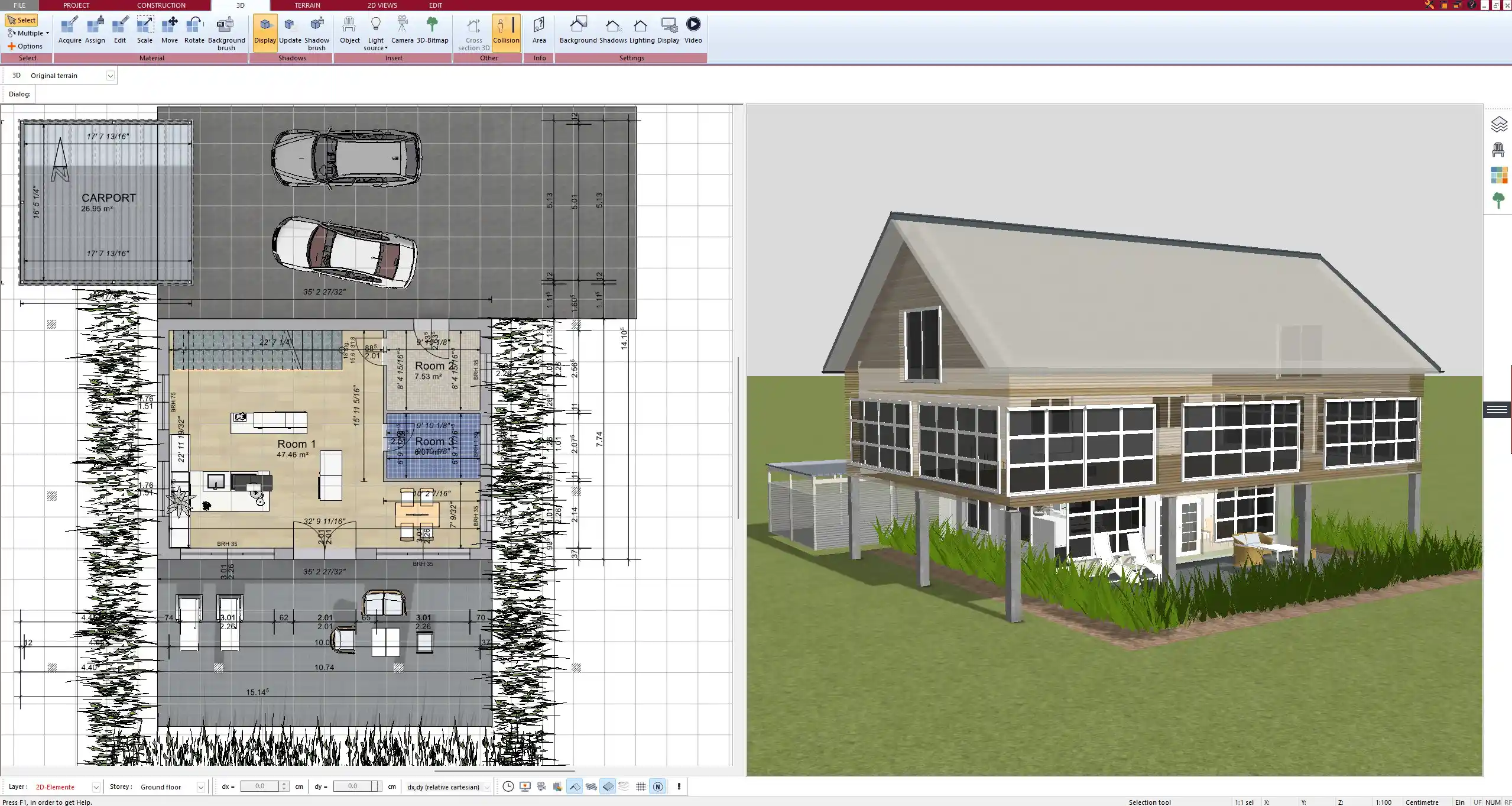This screenshot has width=1512, height=806.
Task: Select the Shadow brush tool
Action: point(317,33)
